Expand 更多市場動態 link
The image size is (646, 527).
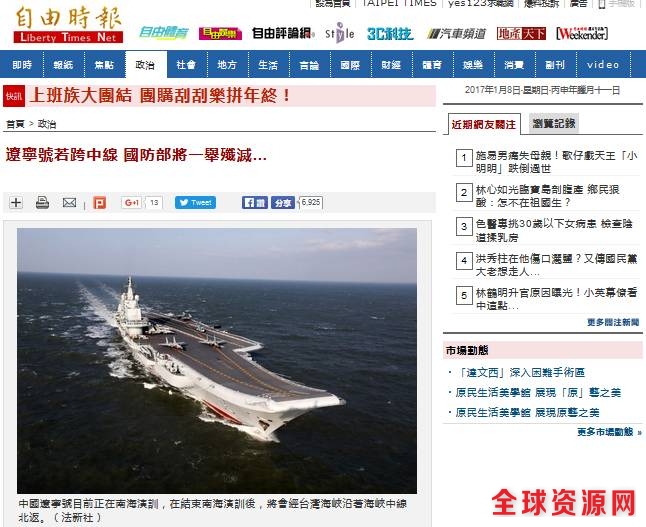pos(609,432)
